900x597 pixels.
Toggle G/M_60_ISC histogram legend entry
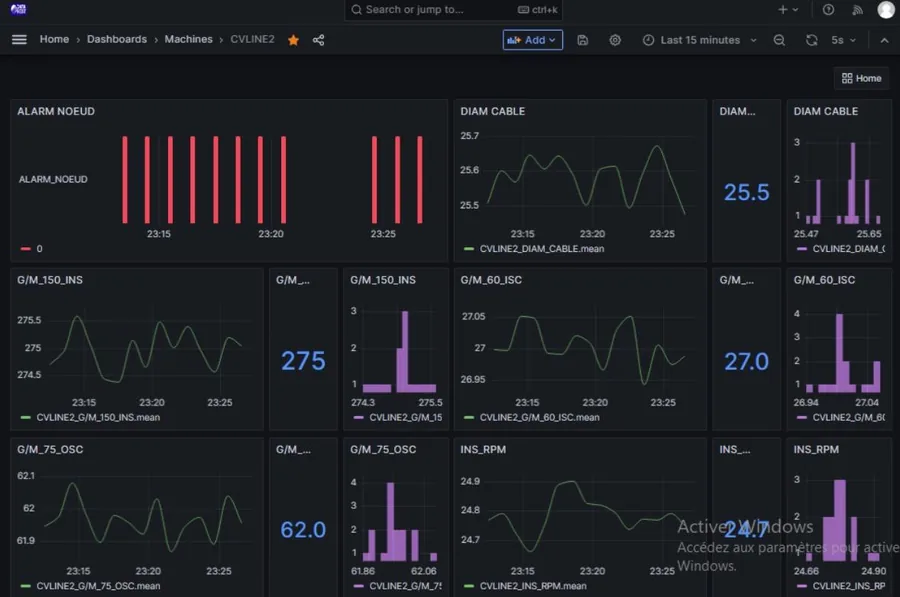848,417
